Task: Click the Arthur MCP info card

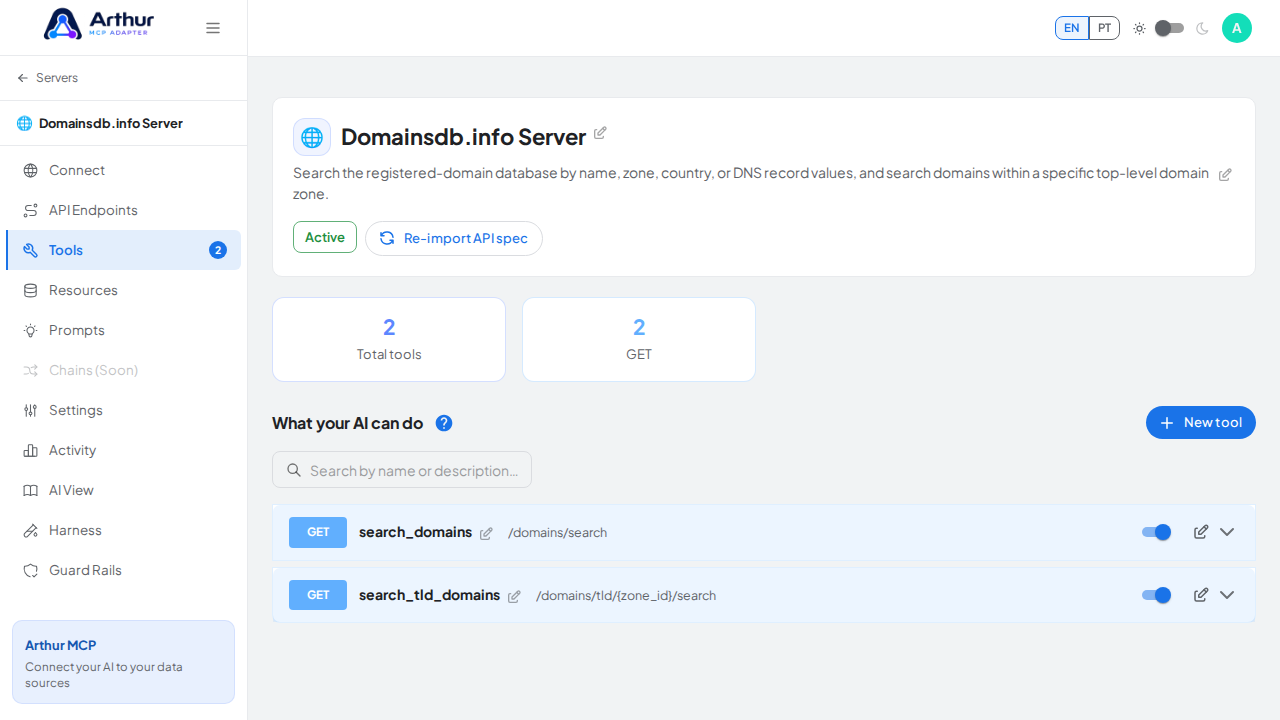Action: [123, 662]
